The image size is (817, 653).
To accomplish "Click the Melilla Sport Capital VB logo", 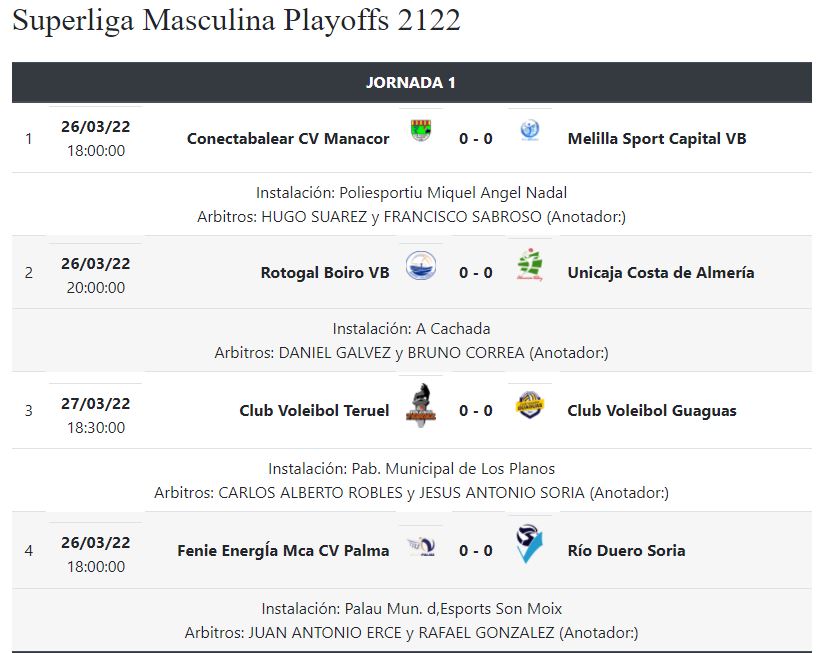I will (x=530, y=130).
